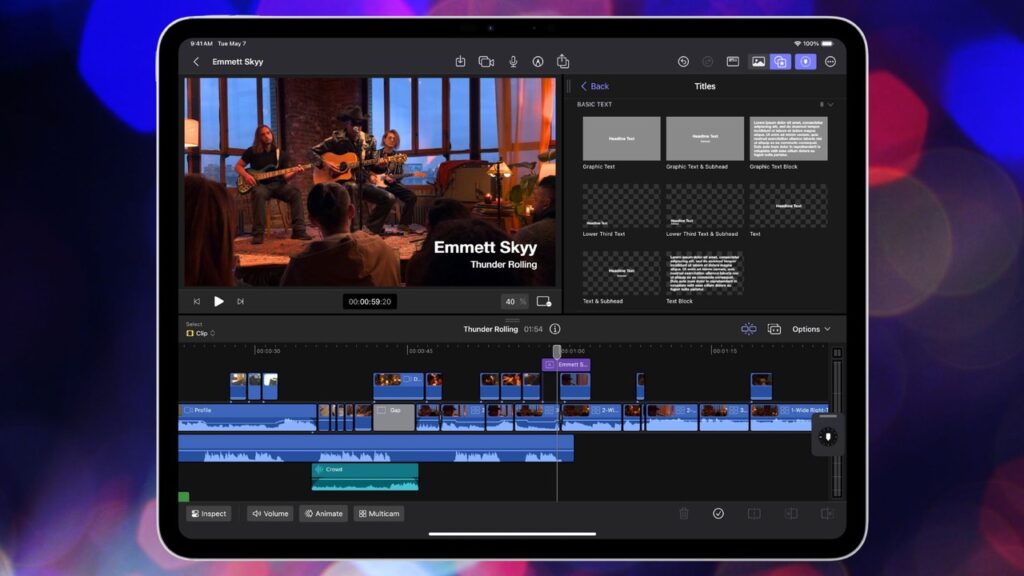The width and height of the screenshot is (1024, 576).
Task: Go Back from the Titles browser
Action: tap(595, 87)
